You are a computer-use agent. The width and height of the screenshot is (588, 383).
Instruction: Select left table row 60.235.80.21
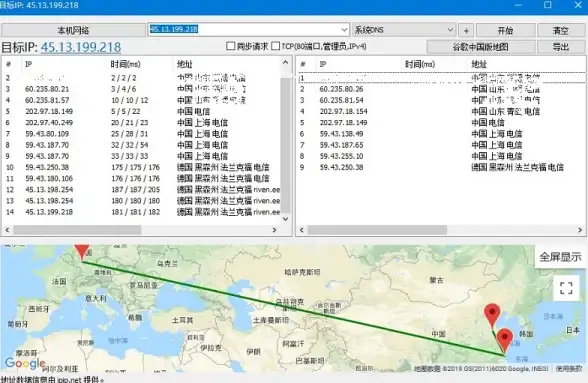142,89
